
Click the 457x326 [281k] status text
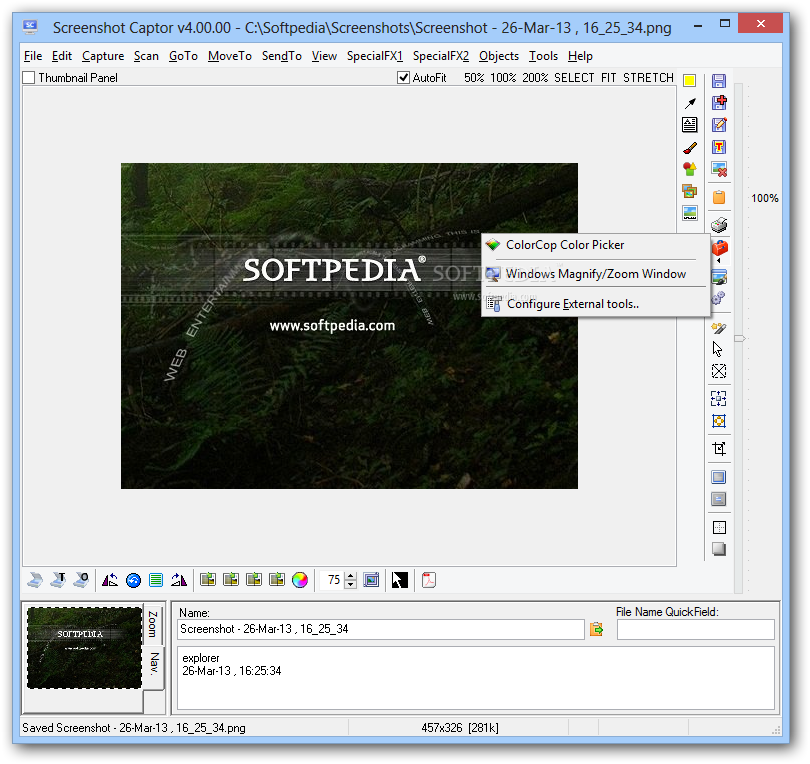tap(460, 728)
